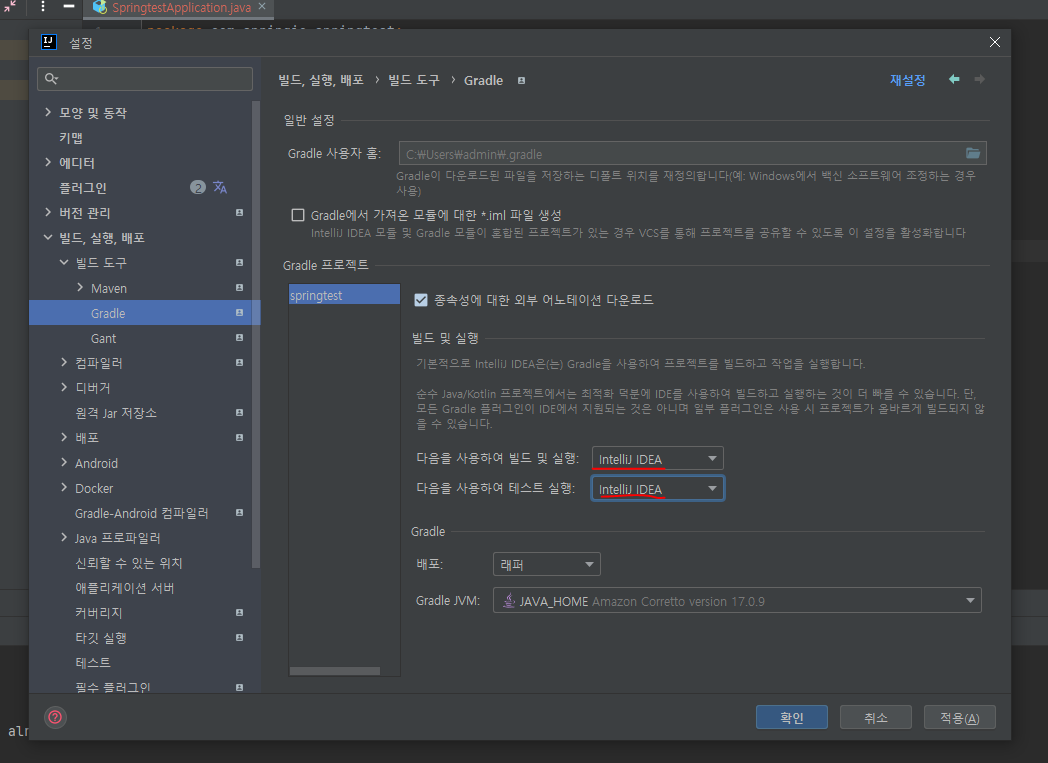Click the search magnifier icon in settings

coord(51,79)
